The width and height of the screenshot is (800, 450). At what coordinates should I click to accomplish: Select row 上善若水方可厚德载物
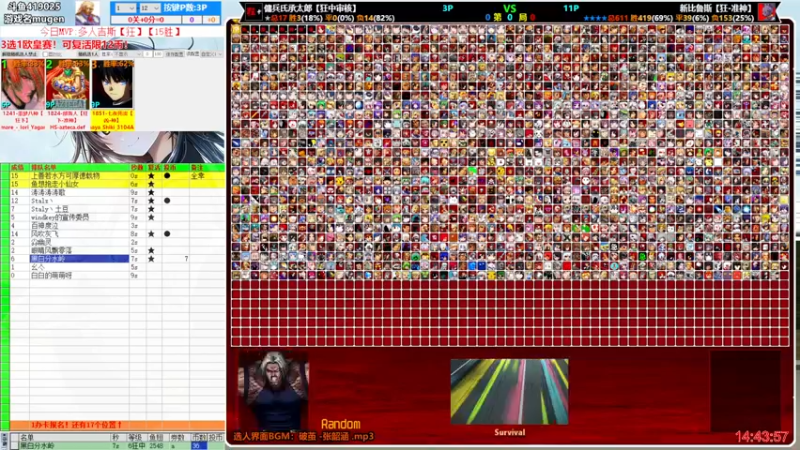pyautogui.click(x=117, y=176)
